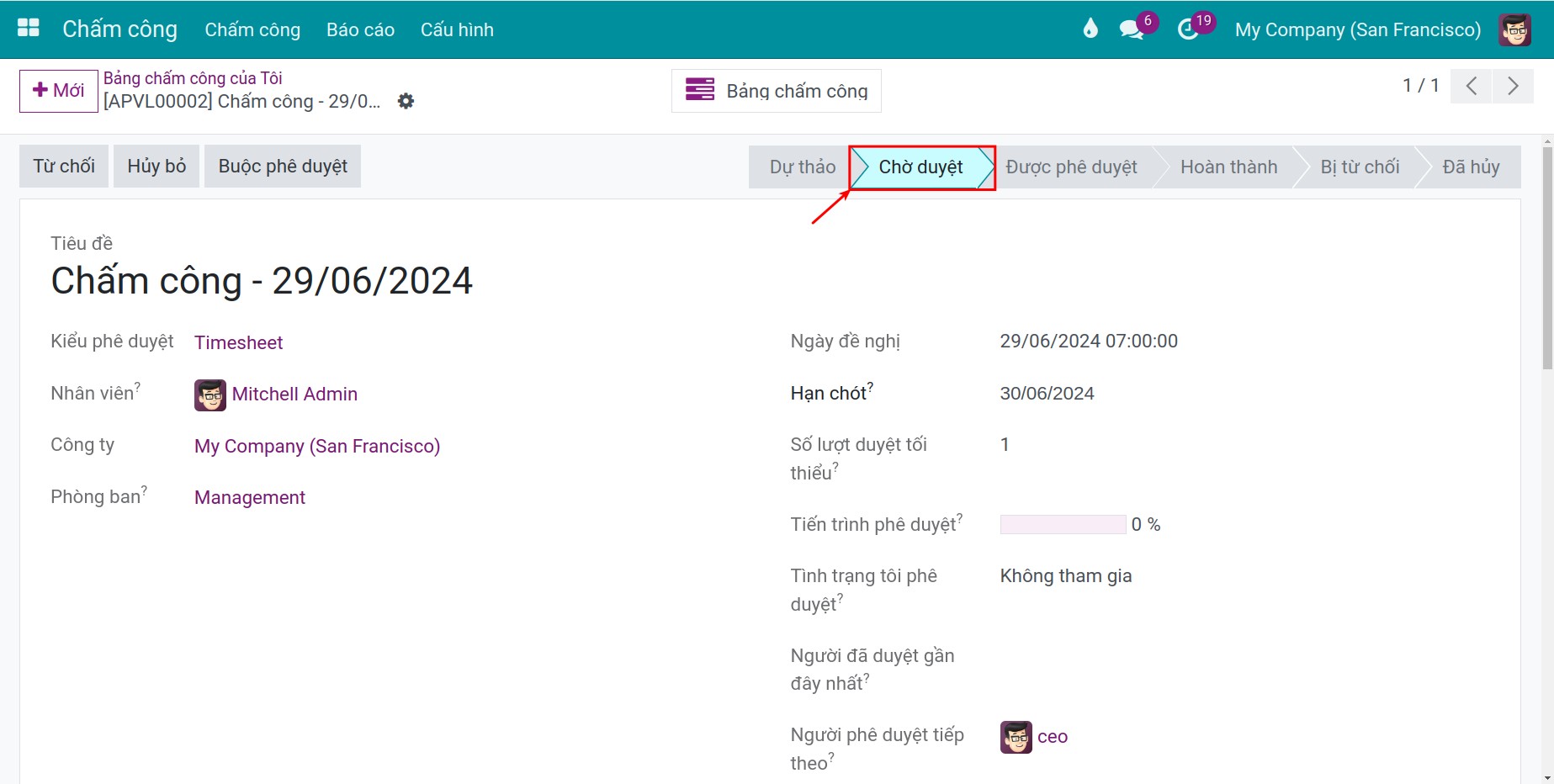Go to the next record arrow

point(1513,86)
